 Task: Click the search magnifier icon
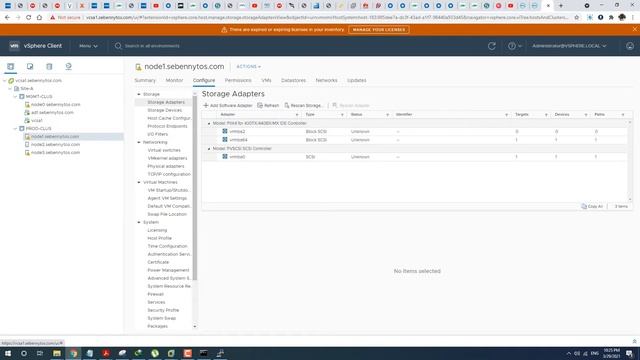118,46
